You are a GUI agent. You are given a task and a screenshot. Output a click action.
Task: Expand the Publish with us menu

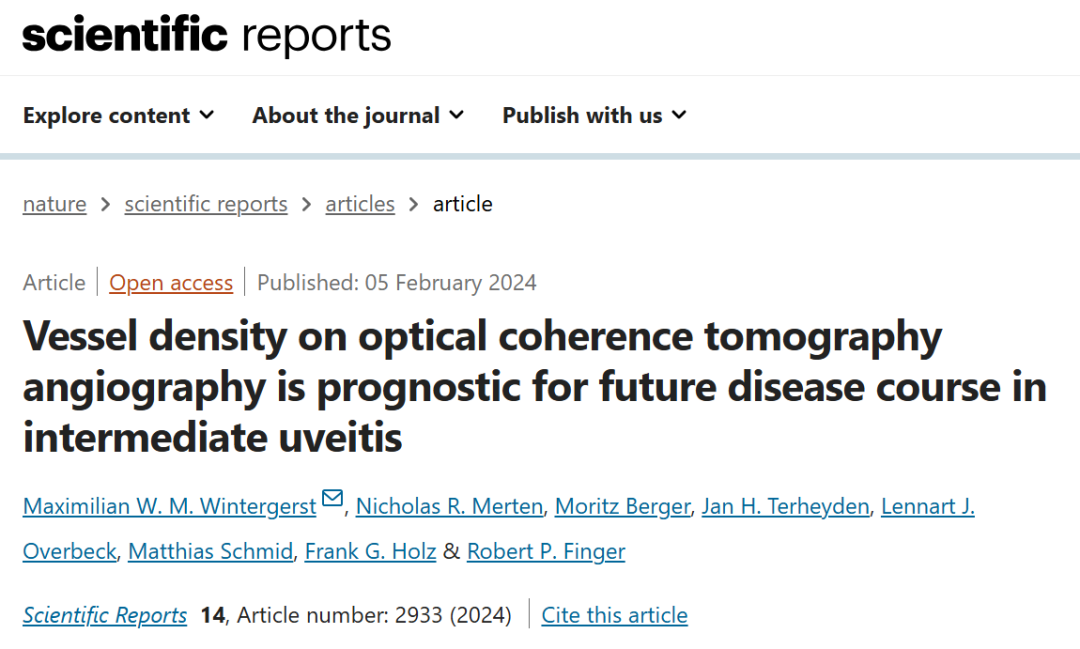coord(594,116)
